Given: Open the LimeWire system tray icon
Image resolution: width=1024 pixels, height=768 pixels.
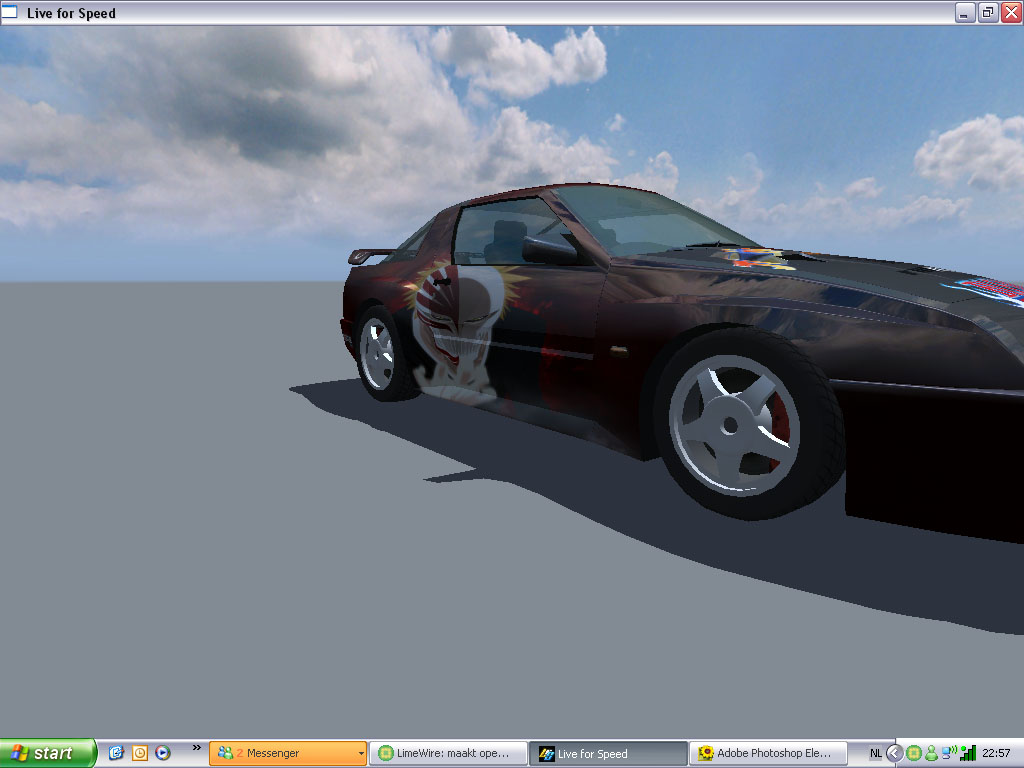Looking at the screenshot, I should 914,754.
